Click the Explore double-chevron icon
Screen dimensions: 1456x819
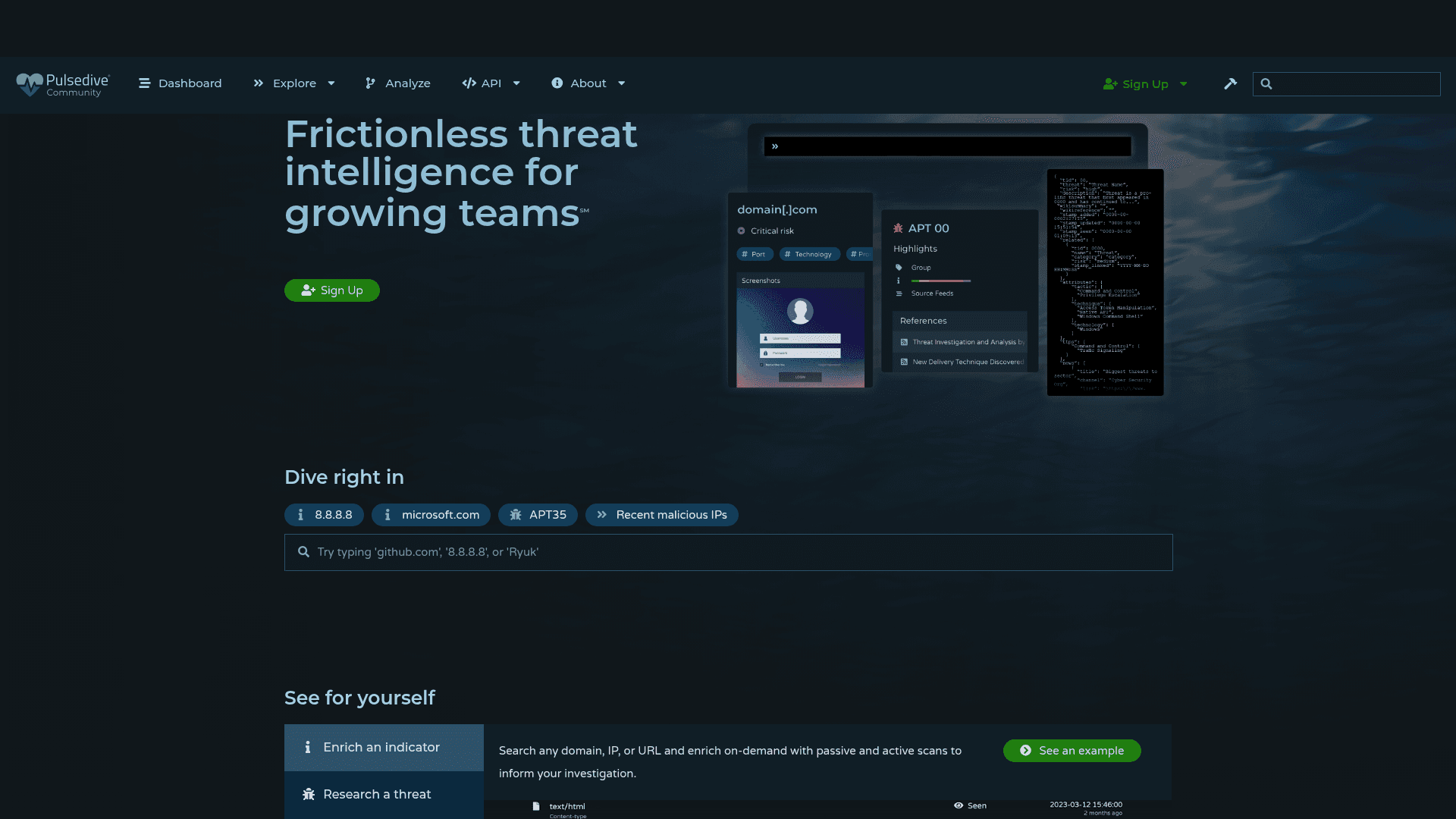[259, 83]
